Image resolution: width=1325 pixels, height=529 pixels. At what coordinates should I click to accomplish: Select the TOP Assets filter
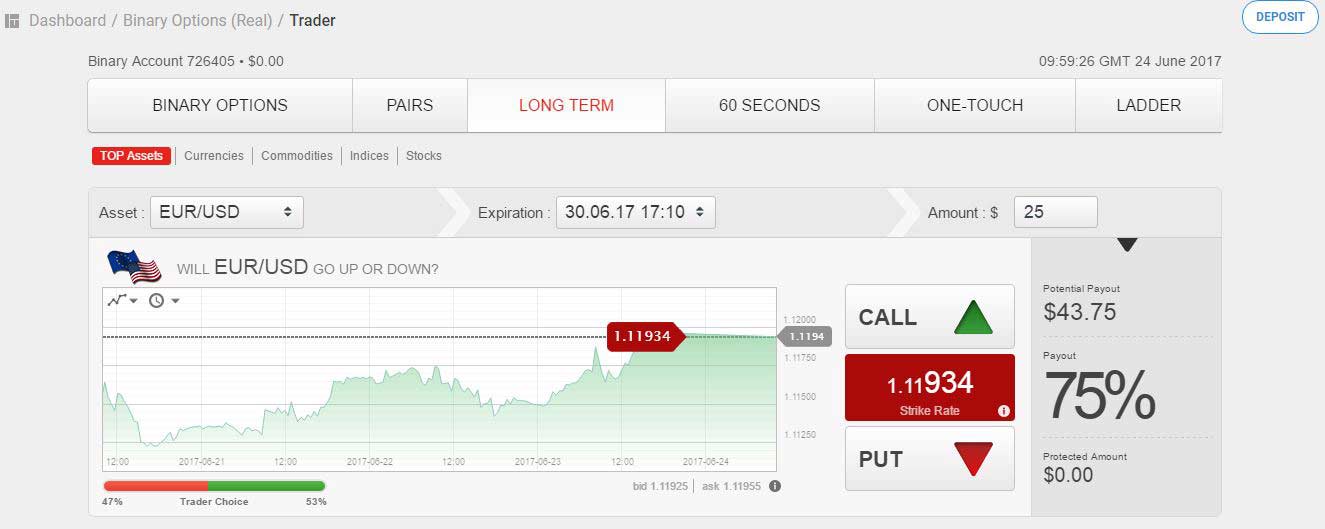tap(131, 156)
